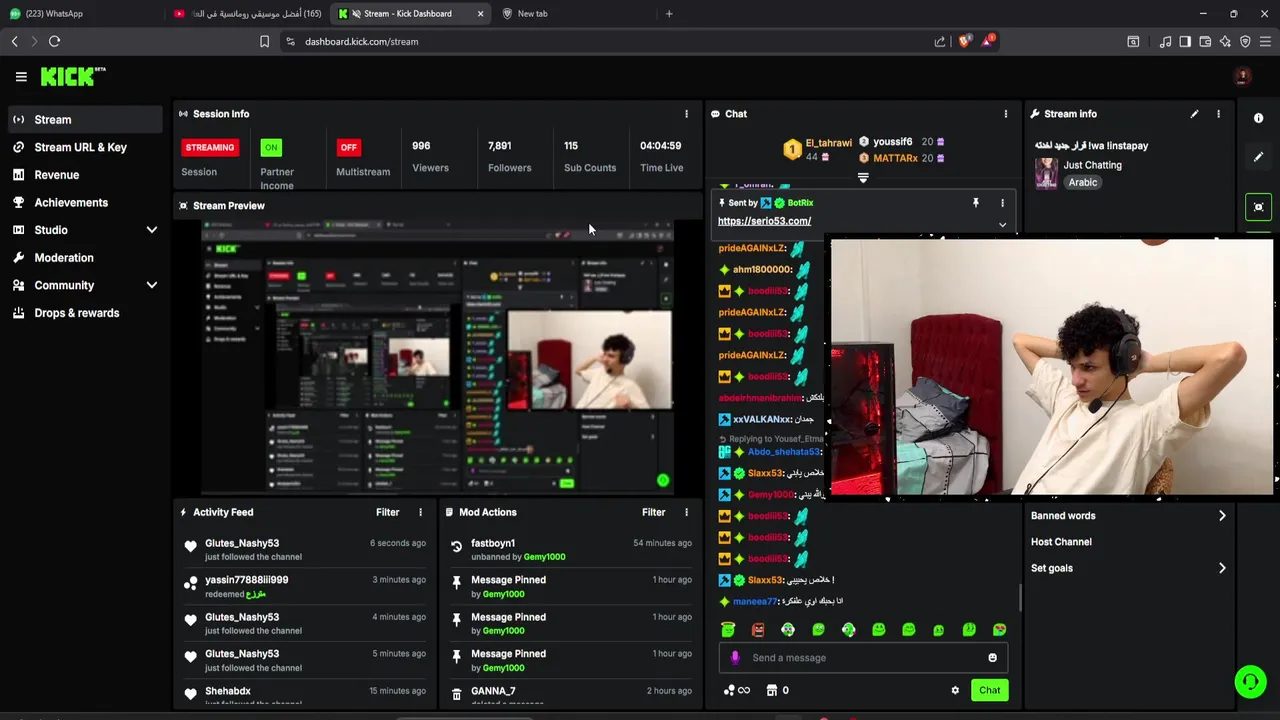Open the Mod Actions Filter
The width and height of the screenshot is (1280, 720).
pos(653,512)
